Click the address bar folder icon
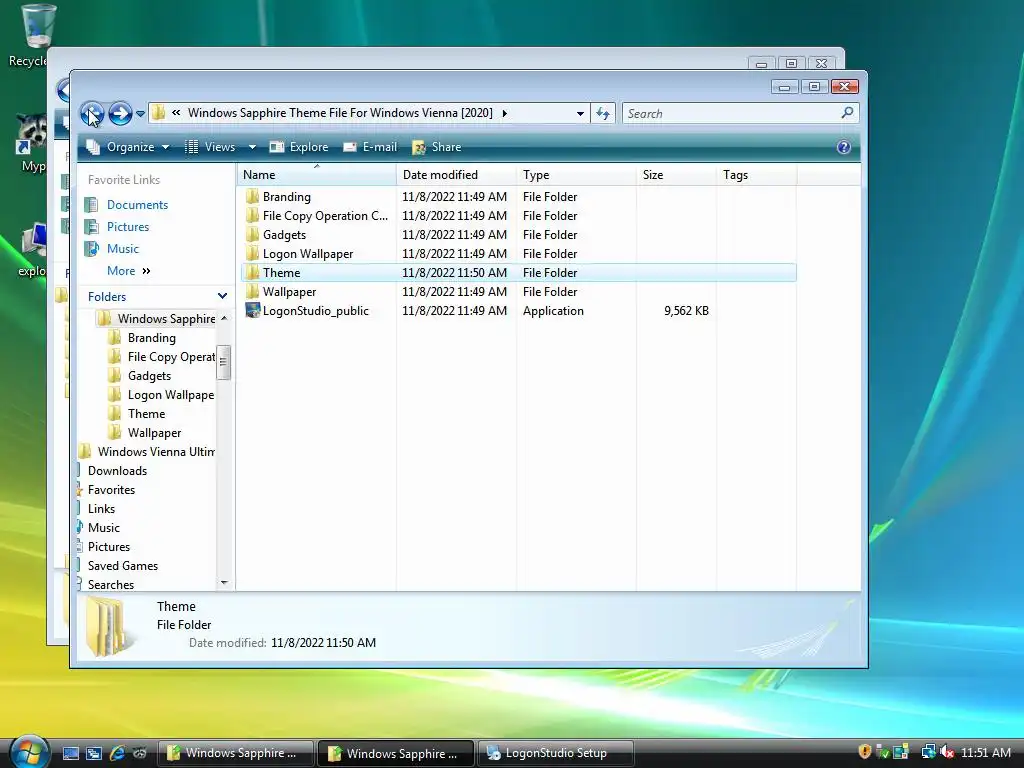The width and height of the screenshot is (1024, 768). click(x=159, y=113)
